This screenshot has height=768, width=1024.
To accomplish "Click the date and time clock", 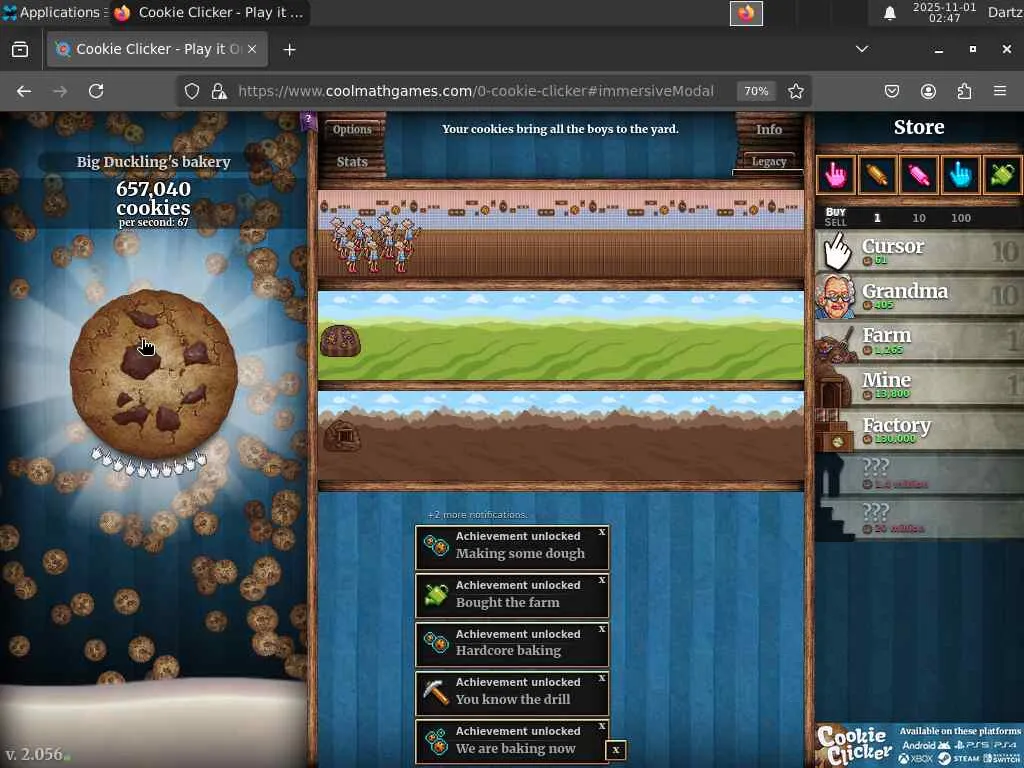I will [944, 12].
